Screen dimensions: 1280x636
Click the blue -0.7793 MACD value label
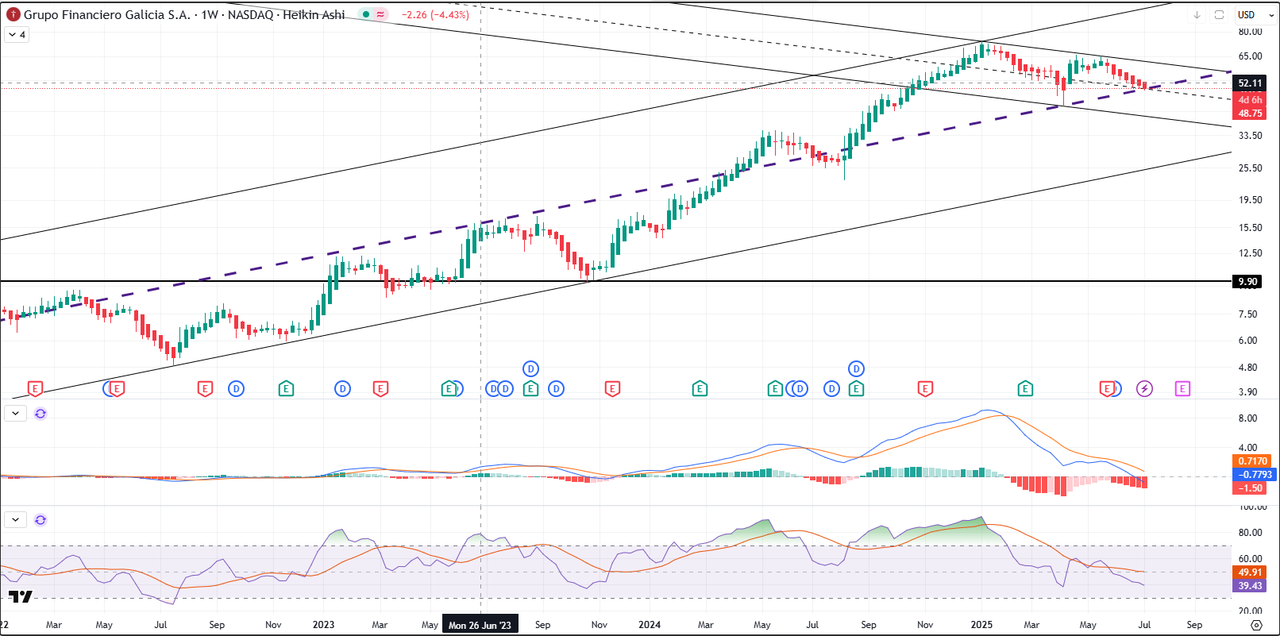pyautogui.click(x=1253, y=474)
